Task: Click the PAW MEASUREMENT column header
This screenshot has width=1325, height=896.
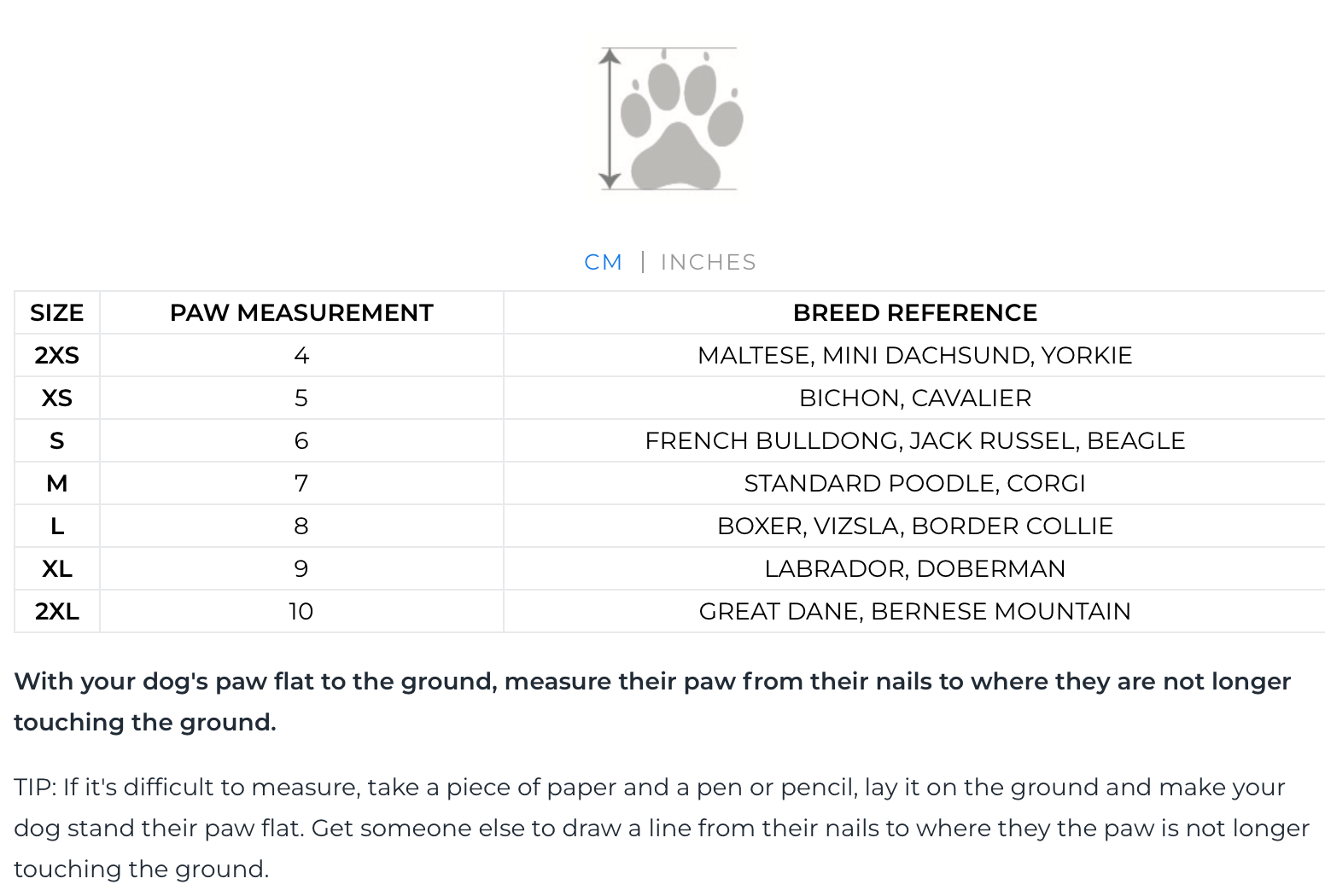Action: click(x=301, y=312)
